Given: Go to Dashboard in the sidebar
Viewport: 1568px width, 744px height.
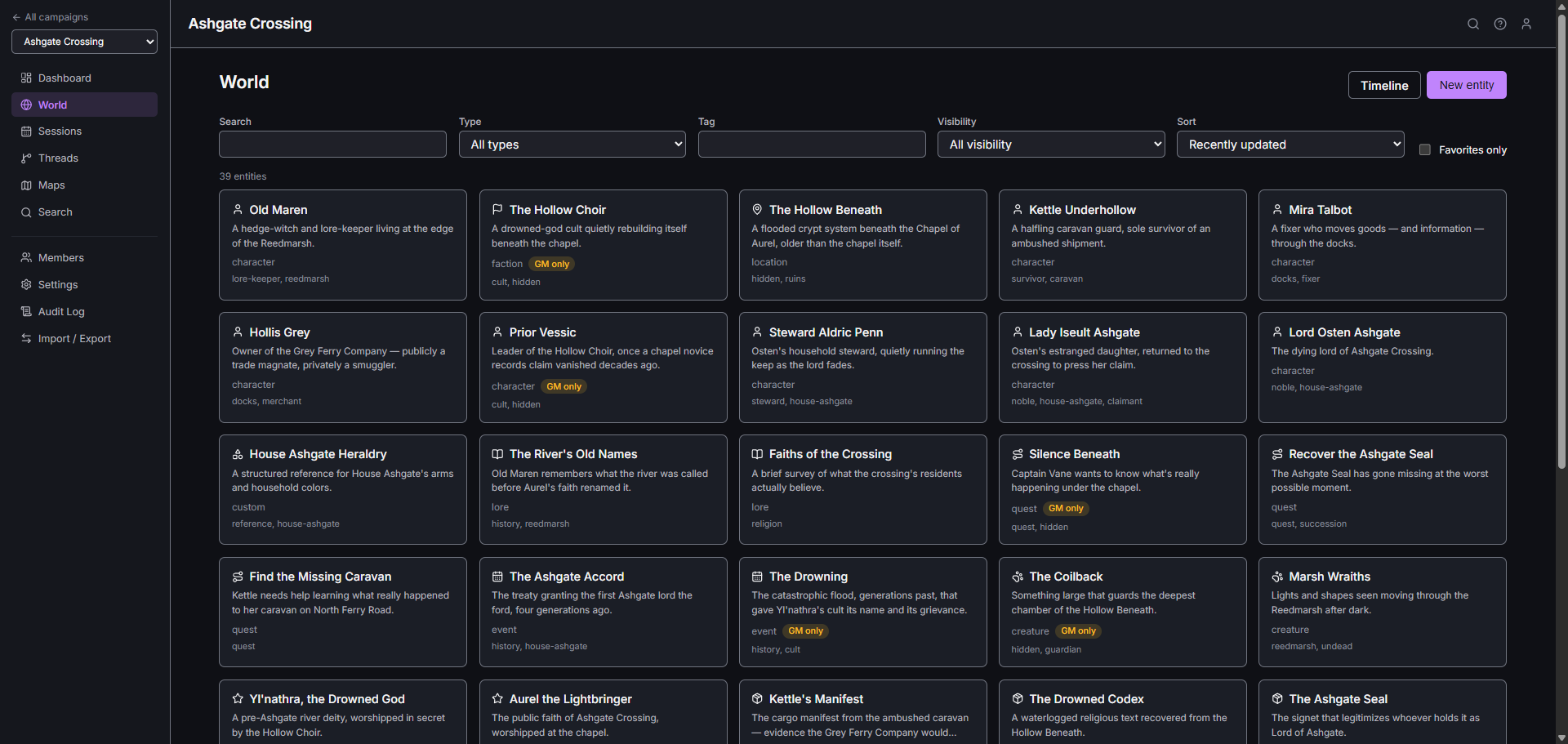Looking at the screenshot, I should coord(84,78).
